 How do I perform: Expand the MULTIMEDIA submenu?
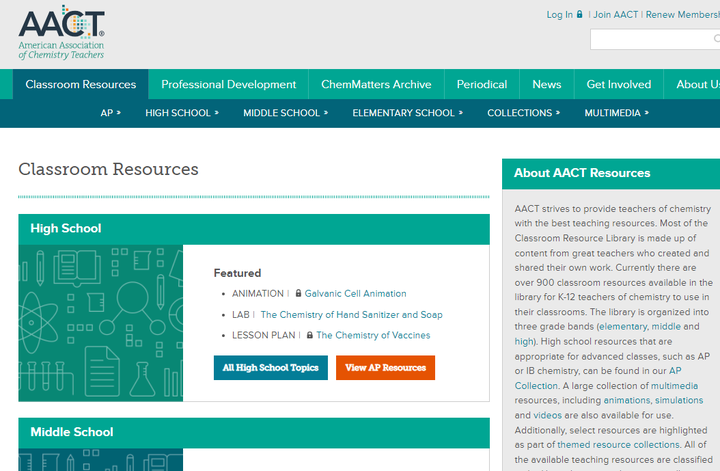click(617, 113)
